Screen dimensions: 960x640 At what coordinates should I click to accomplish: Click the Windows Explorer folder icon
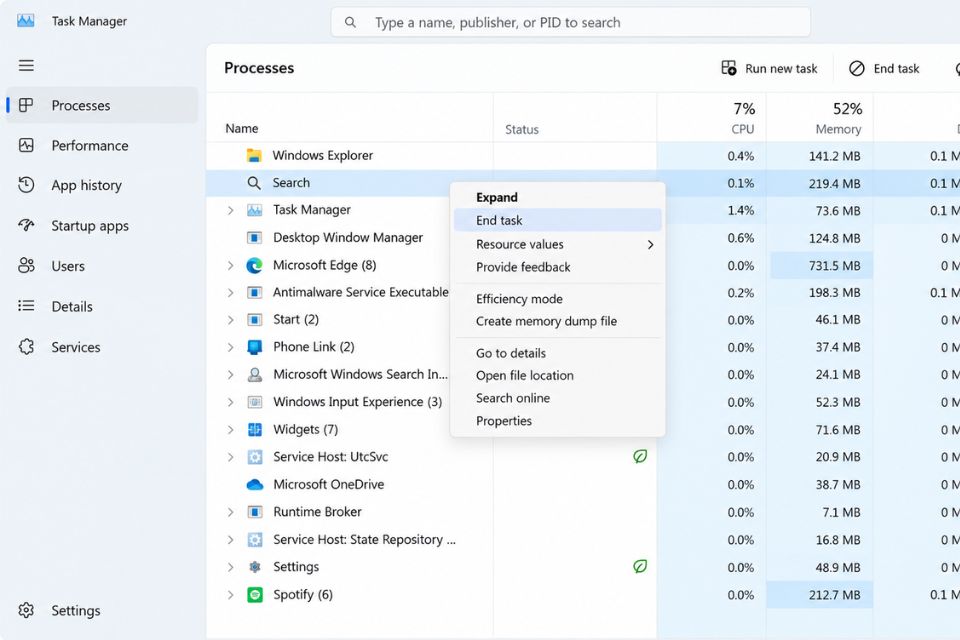pos(254,156)
